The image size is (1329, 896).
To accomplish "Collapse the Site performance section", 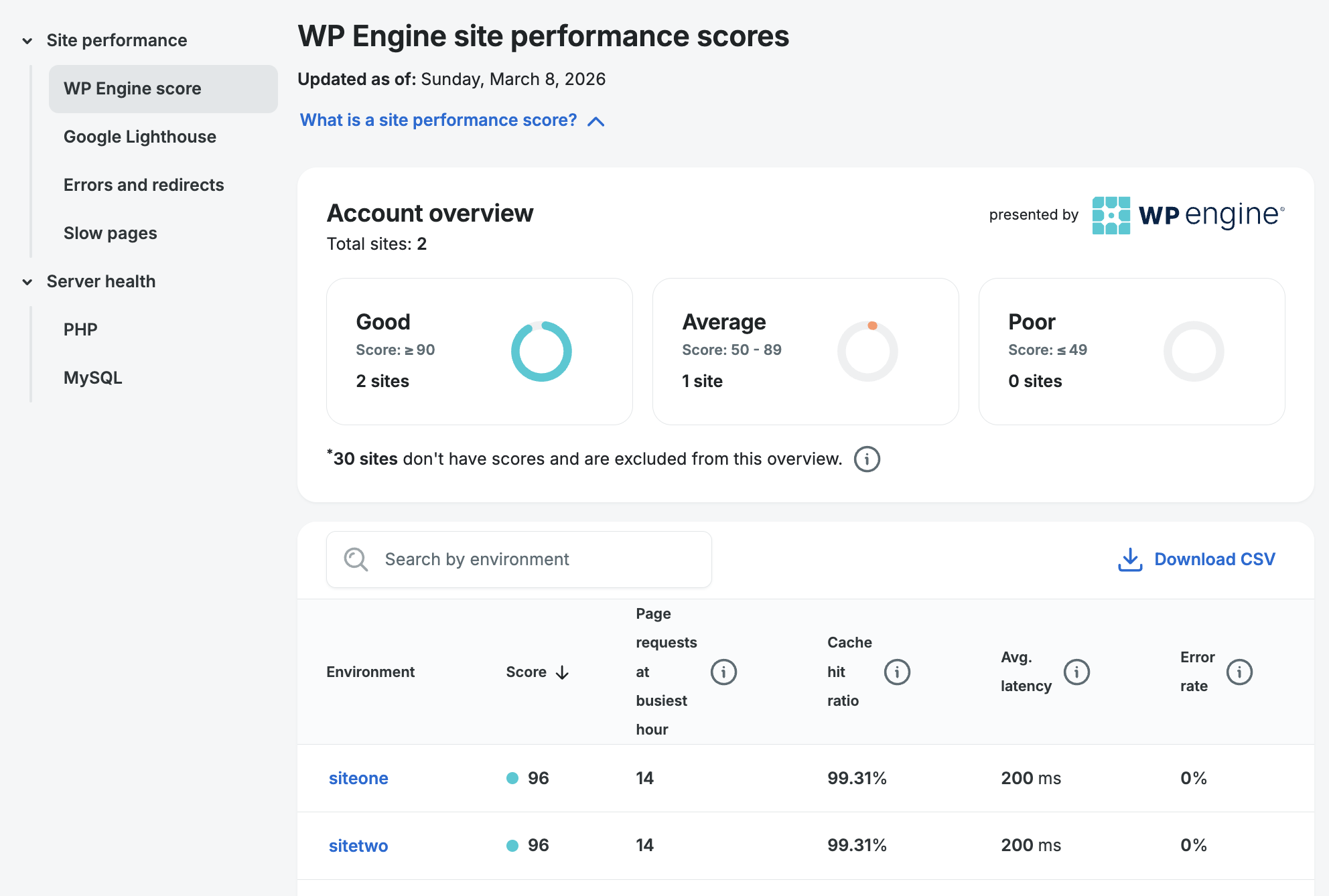I will [x=26, y=40].
